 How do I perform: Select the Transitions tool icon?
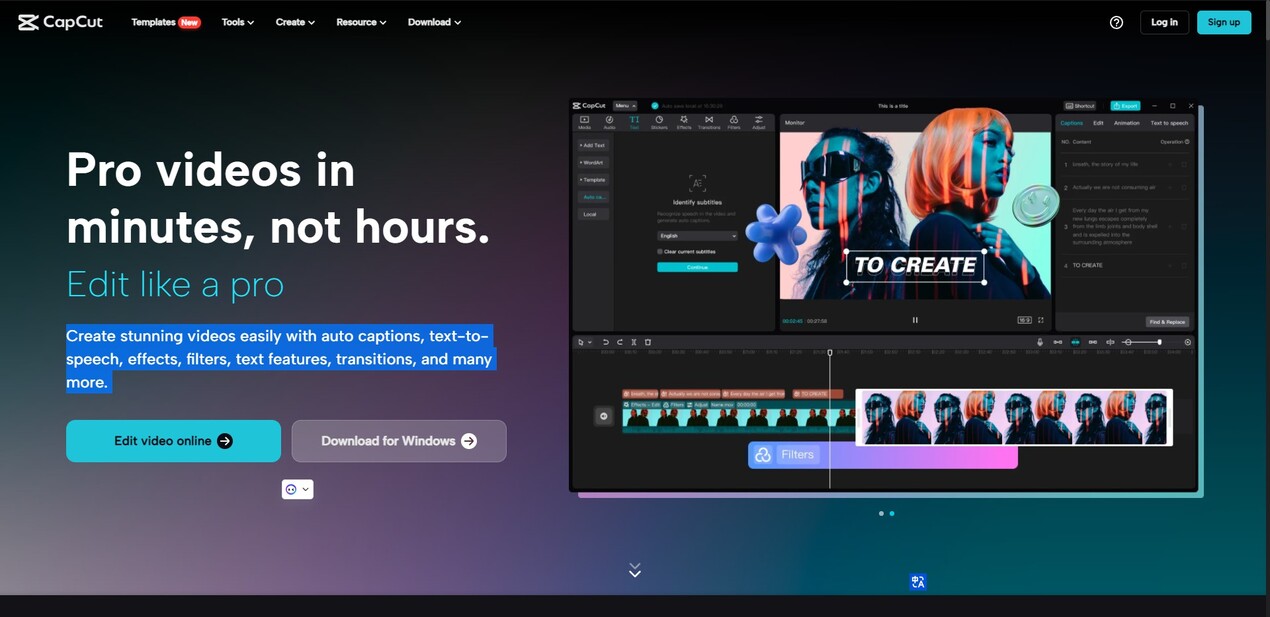pyautogui.click(x=709, y=122)
